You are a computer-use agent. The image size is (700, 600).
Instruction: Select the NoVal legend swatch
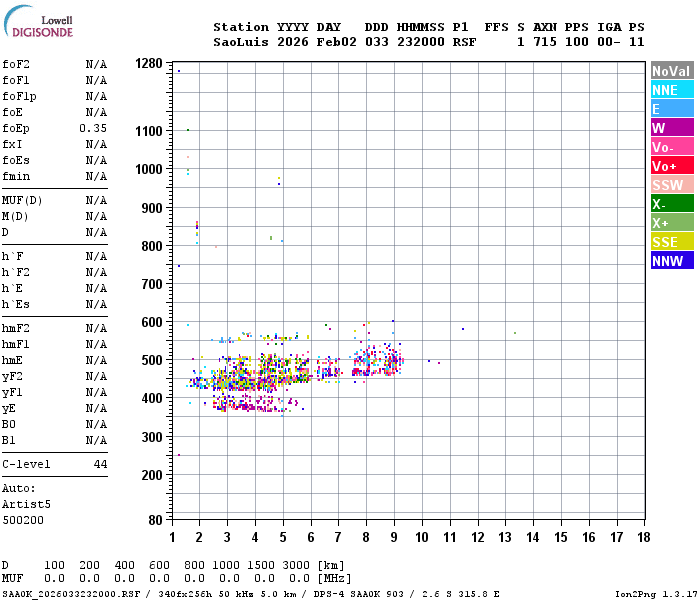click(x=672, y=71)
